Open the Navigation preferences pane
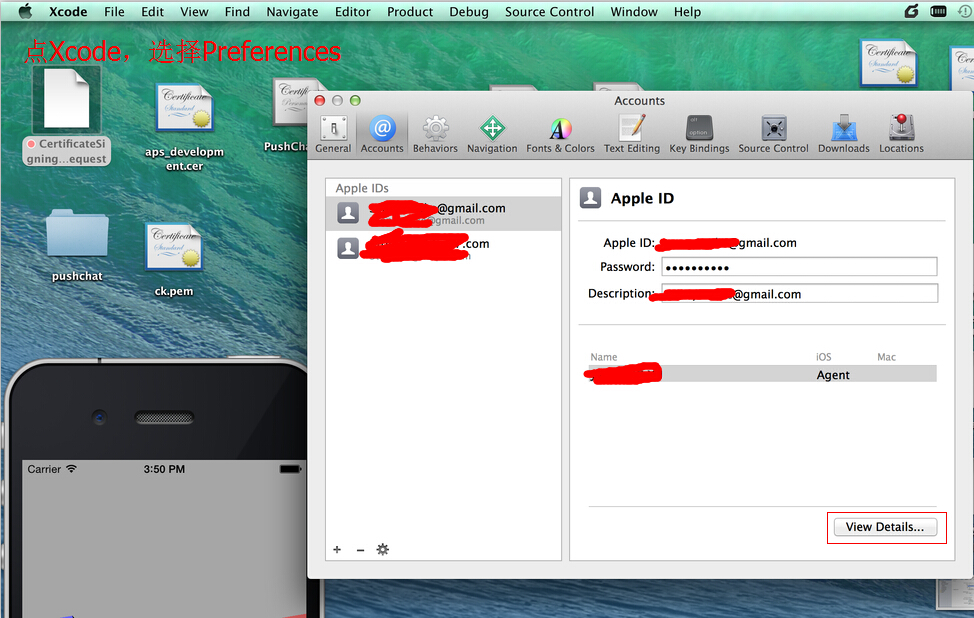Screen dimensions: 974x618 pos(492,134)
